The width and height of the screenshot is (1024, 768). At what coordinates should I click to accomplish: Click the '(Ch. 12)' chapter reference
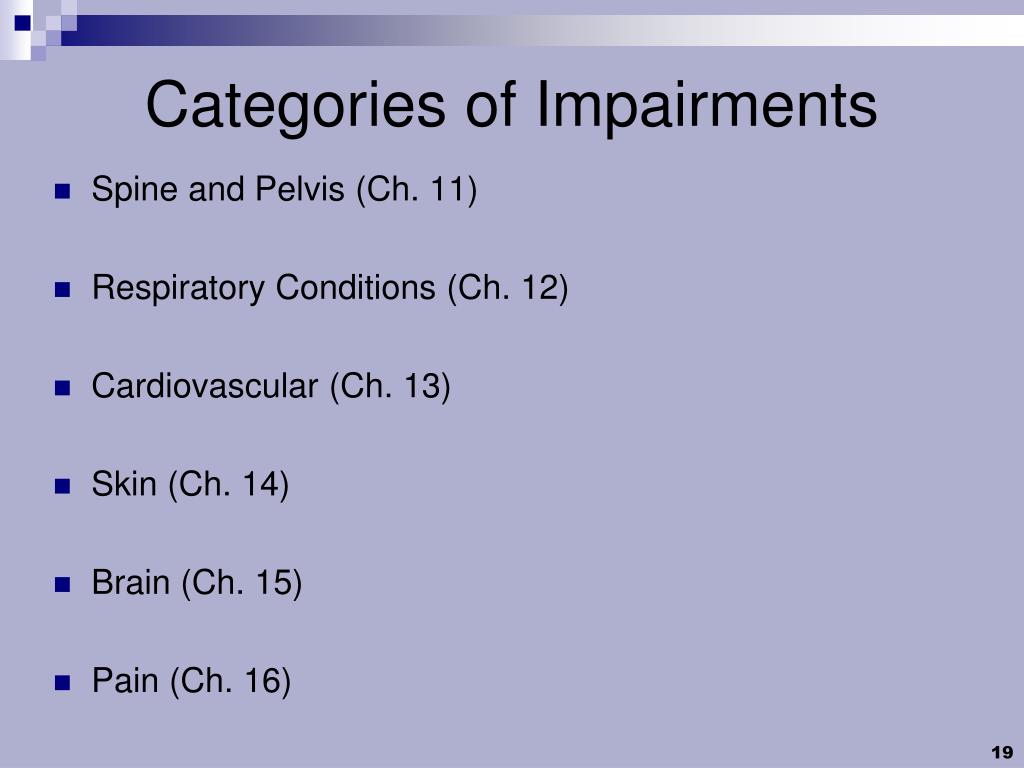point(507,289)
